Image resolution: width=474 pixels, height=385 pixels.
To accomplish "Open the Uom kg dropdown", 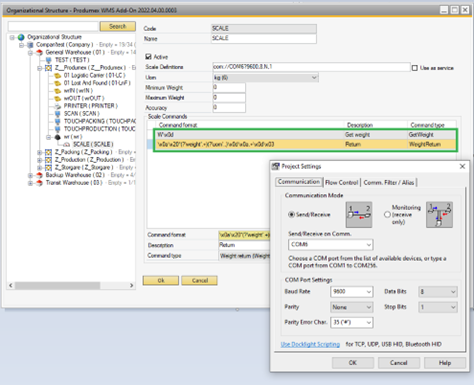I will click(265, 78).
